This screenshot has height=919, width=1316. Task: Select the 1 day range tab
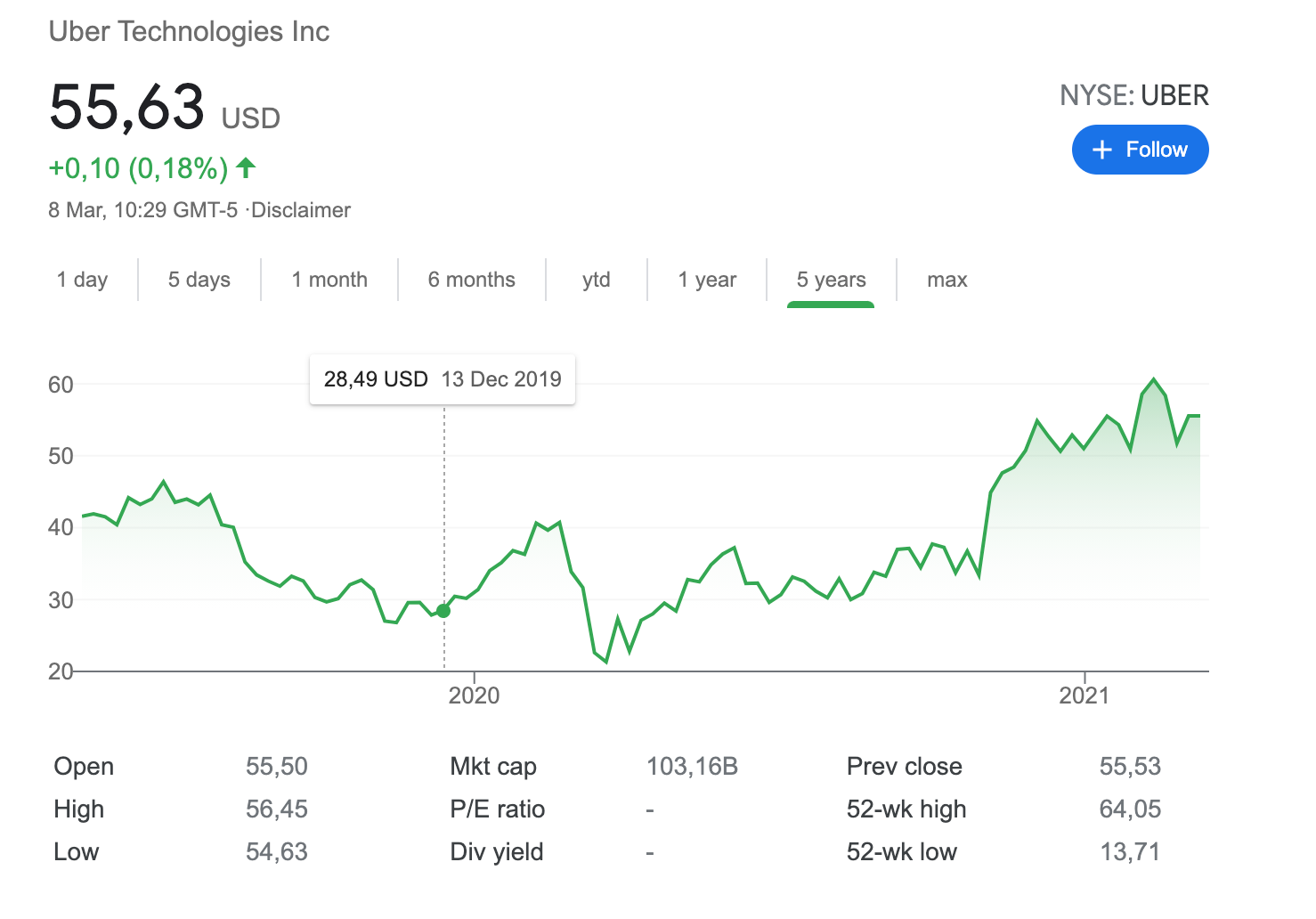point(82,280)
